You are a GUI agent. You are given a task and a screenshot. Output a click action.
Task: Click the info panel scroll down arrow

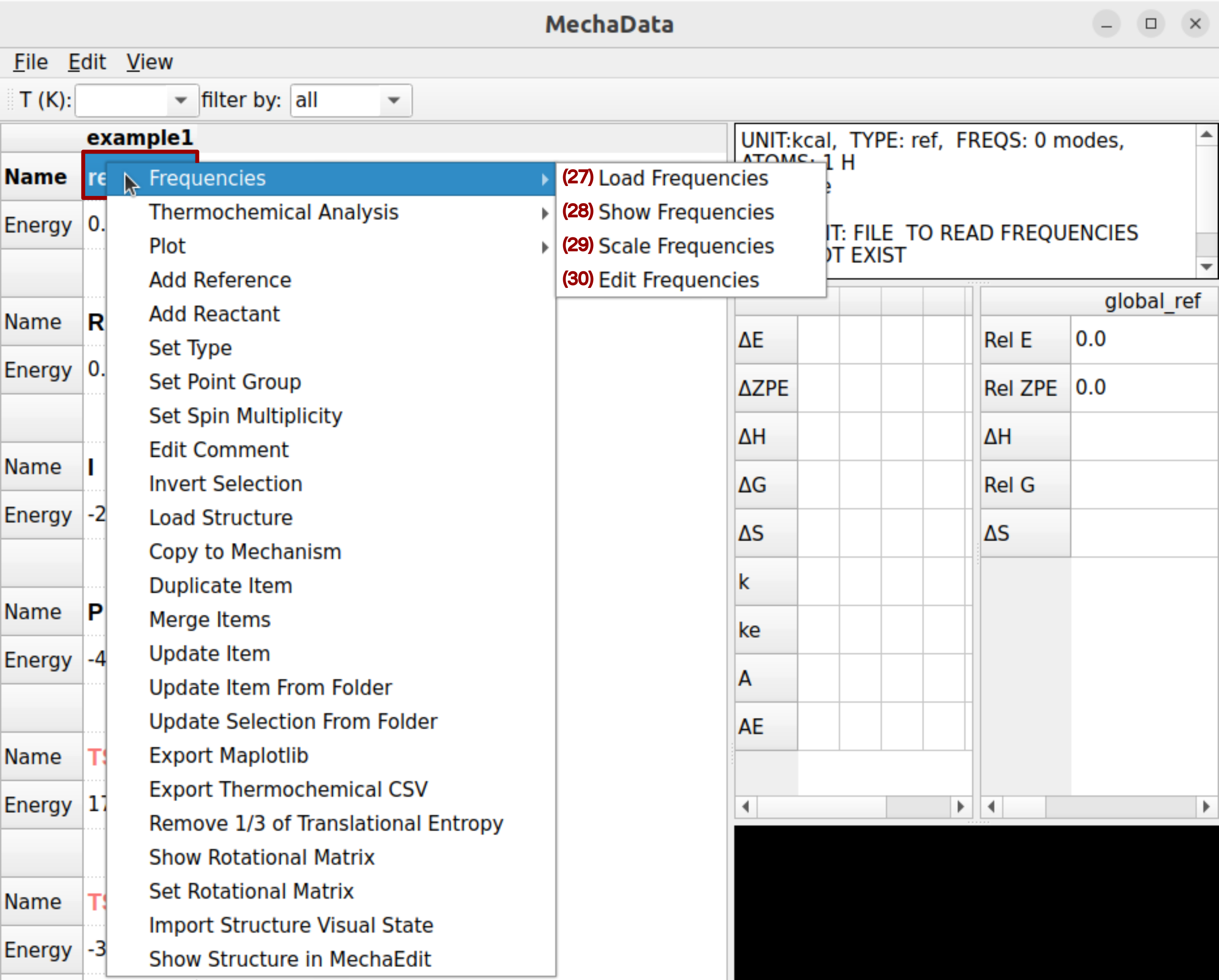(x=1206, y=267)
